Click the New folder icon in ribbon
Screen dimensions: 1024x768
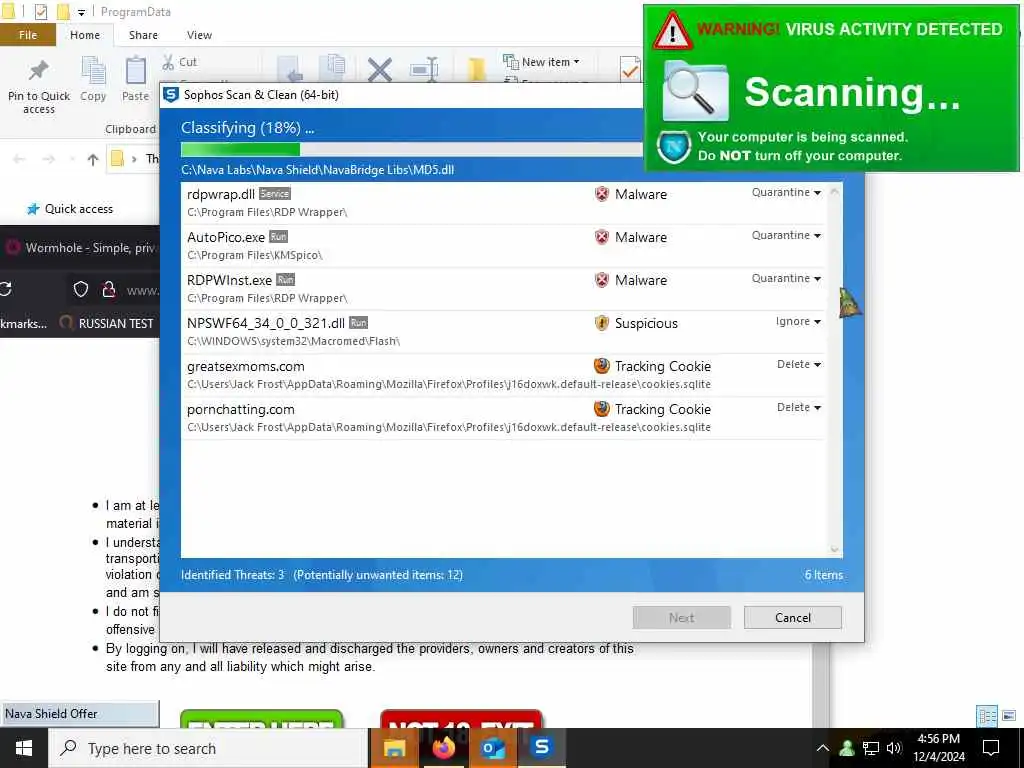point(477,69)
